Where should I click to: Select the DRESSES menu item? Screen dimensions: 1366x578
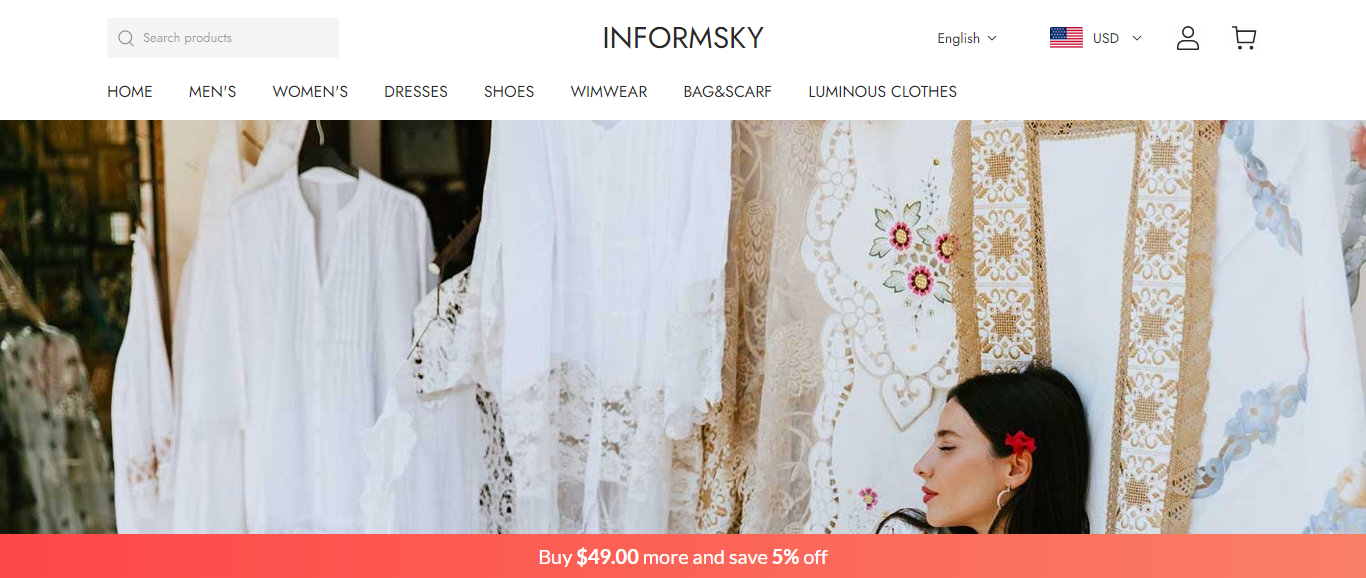click(416, 91)
